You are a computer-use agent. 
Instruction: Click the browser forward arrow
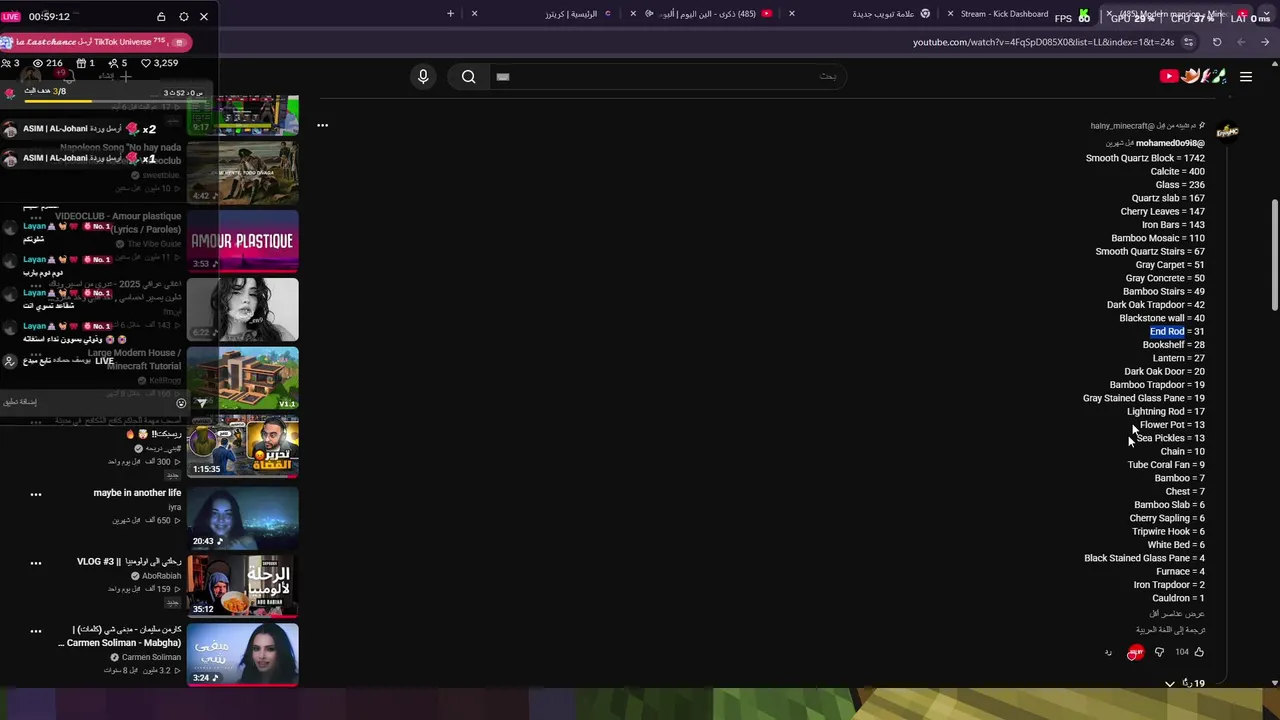1241,42
